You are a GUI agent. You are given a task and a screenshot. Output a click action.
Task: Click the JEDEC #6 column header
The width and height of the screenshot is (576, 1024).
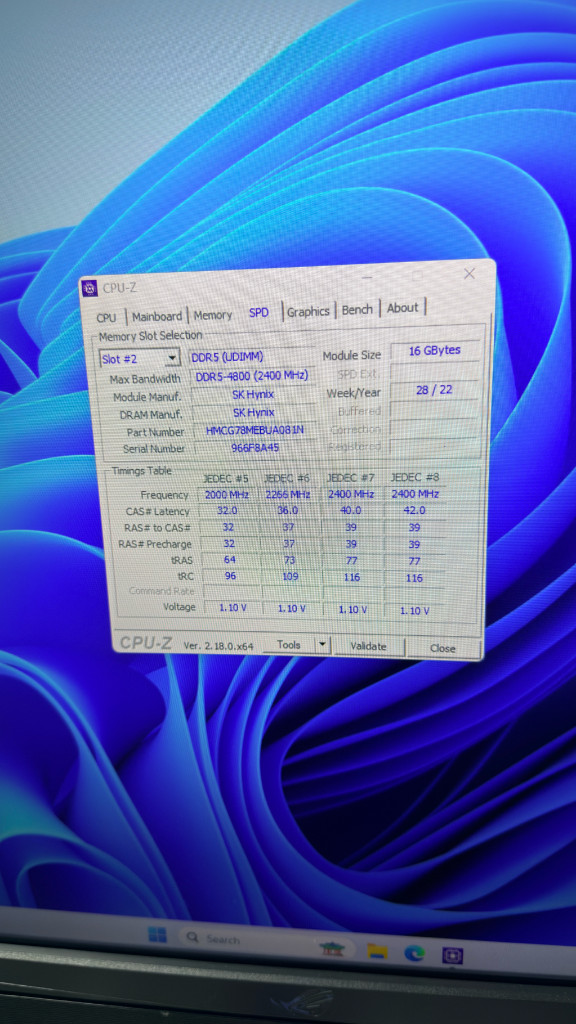click(287, 479)
